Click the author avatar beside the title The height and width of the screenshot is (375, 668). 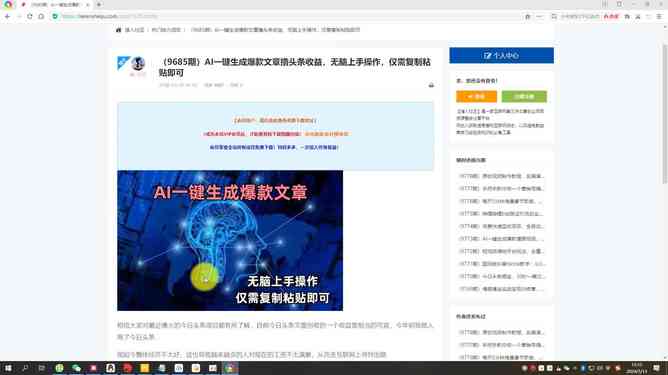tap(138, 64)
